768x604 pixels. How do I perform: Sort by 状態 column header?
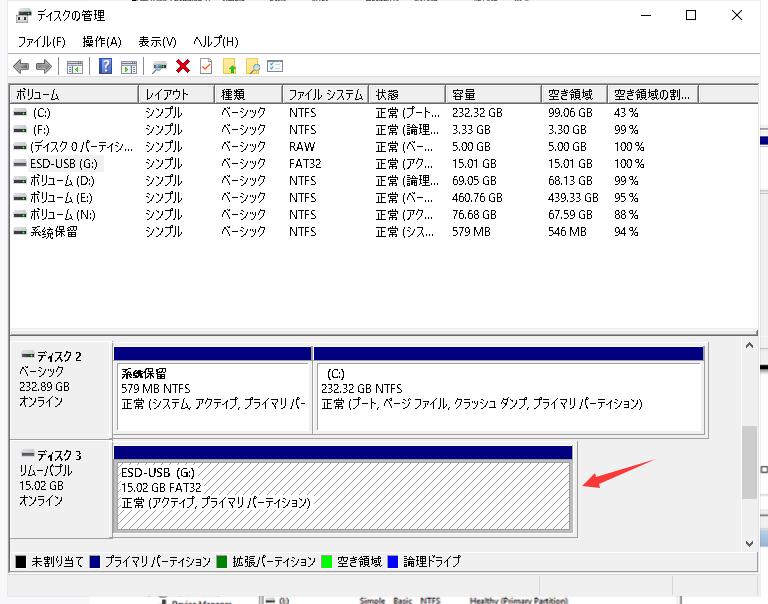coord(407,94)
